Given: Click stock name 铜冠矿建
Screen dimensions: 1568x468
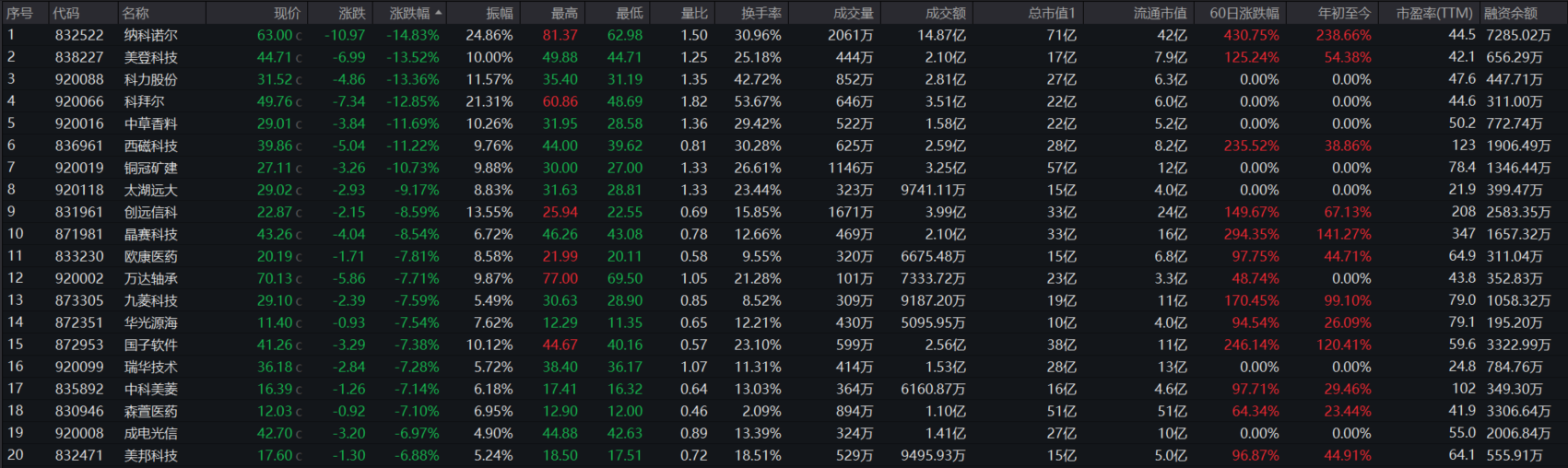Looking at the screenshot, I should (151, 168).
